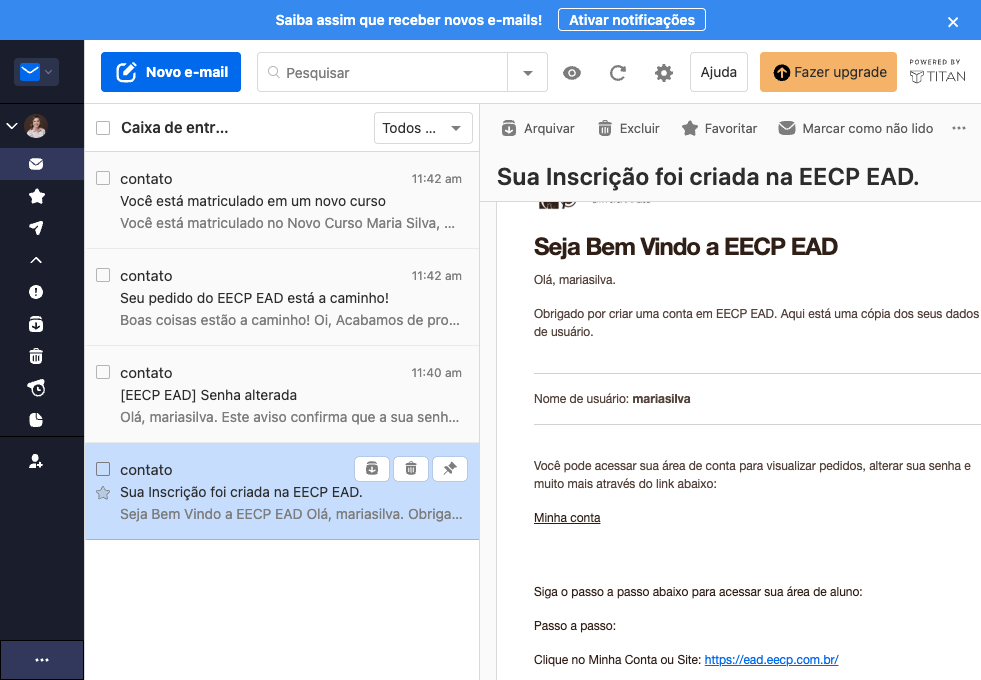Open the Starred folder in sidebar
Screen dimensions: 981x680
point(36,196)
